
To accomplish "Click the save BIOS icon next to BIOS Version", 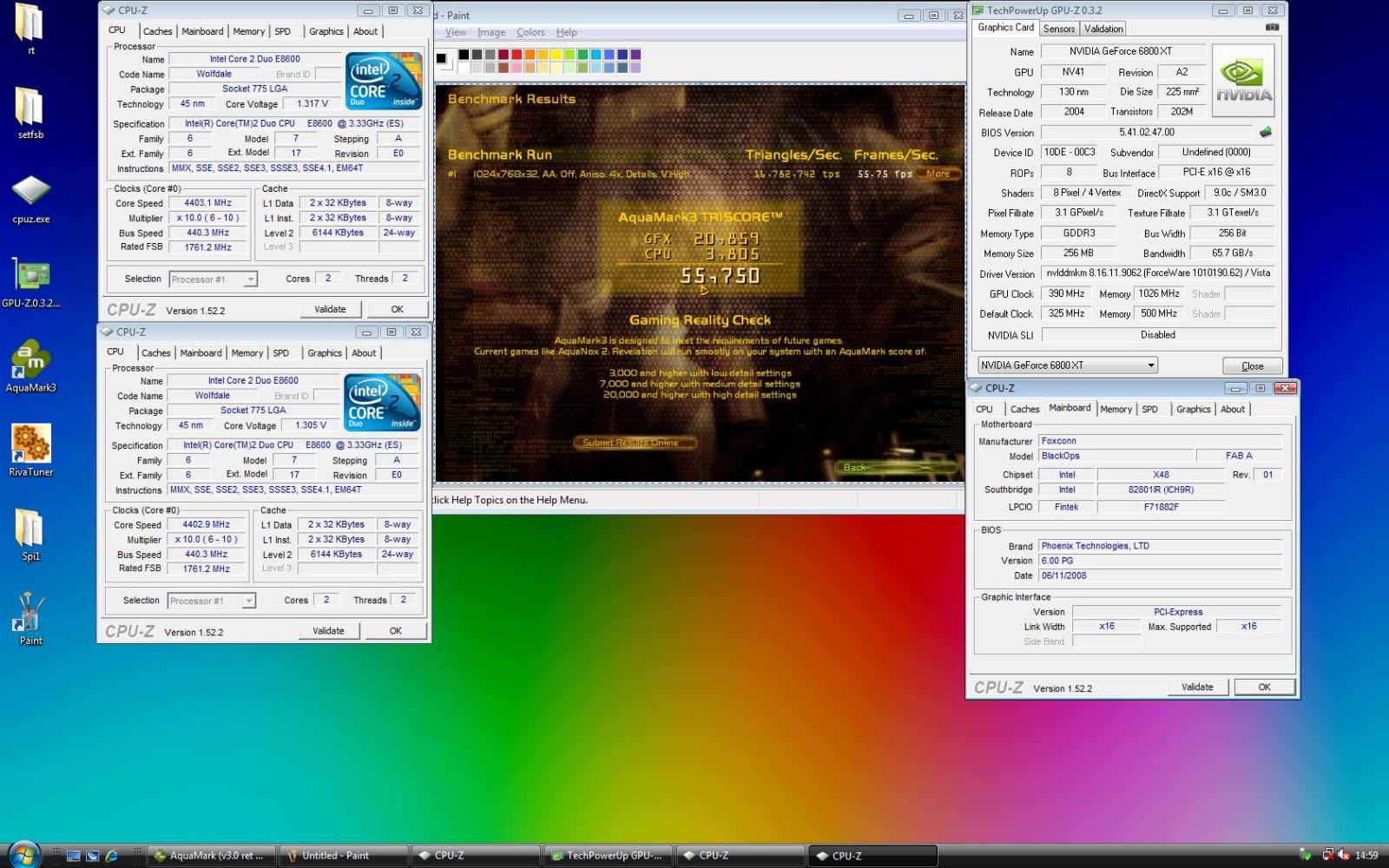I will [1266, 133].
